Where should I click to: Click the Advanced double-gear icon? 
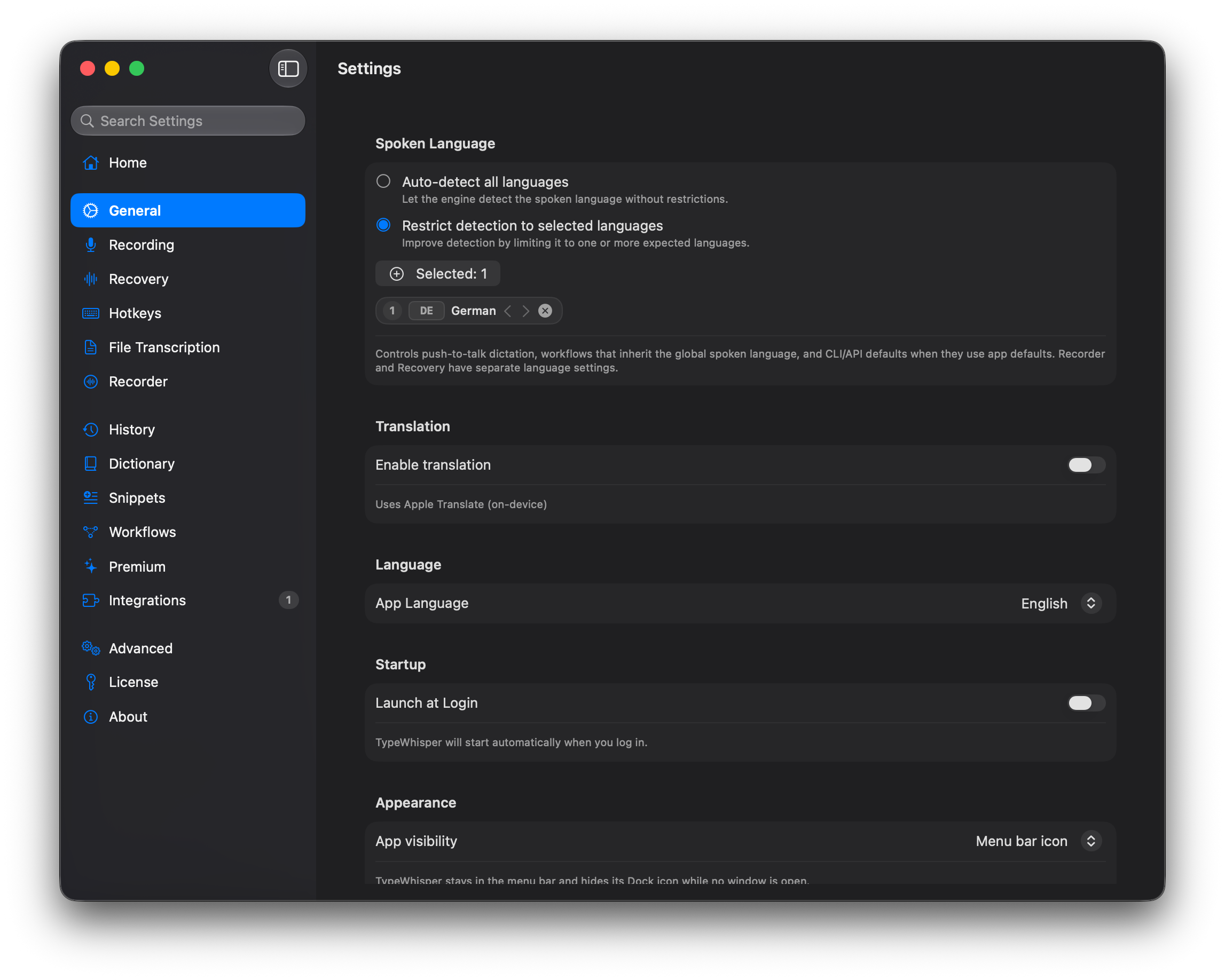[x=91, y=648]
